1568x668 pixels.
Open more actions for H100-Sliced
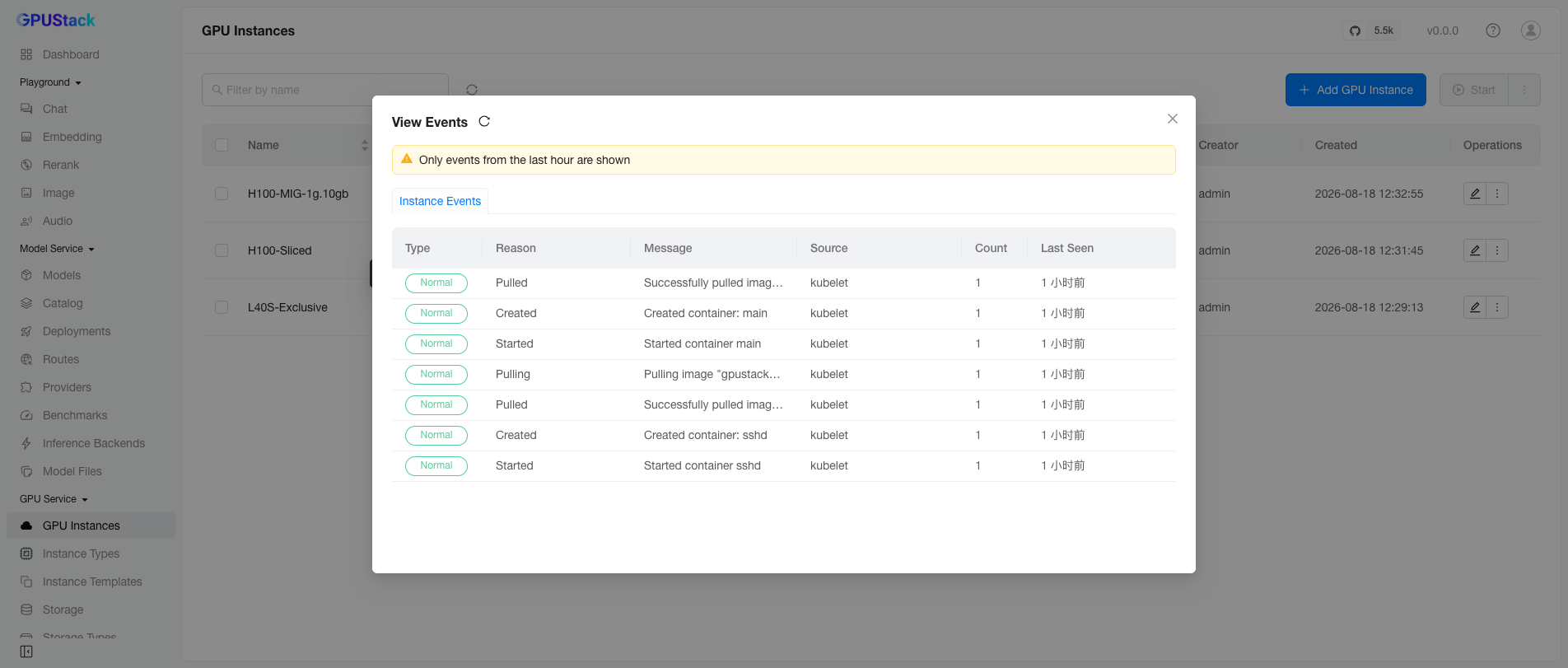(x=1497, y=250)
